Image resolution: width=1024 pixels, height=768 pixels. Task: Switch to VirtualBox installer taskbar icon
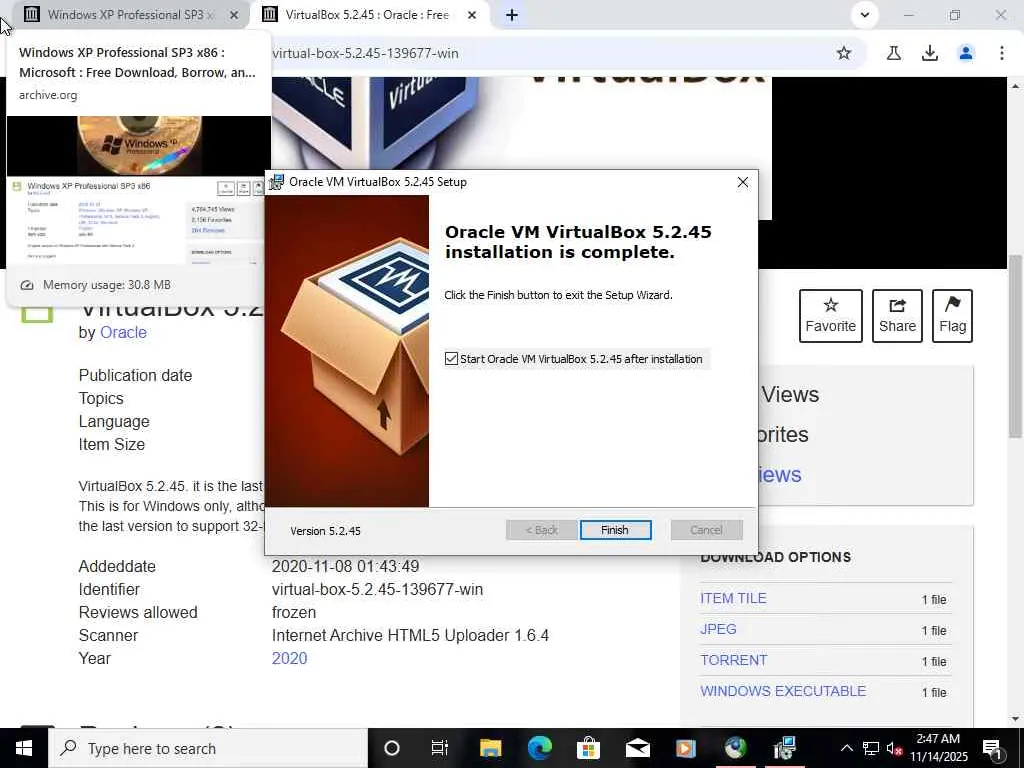coord(784,748)
